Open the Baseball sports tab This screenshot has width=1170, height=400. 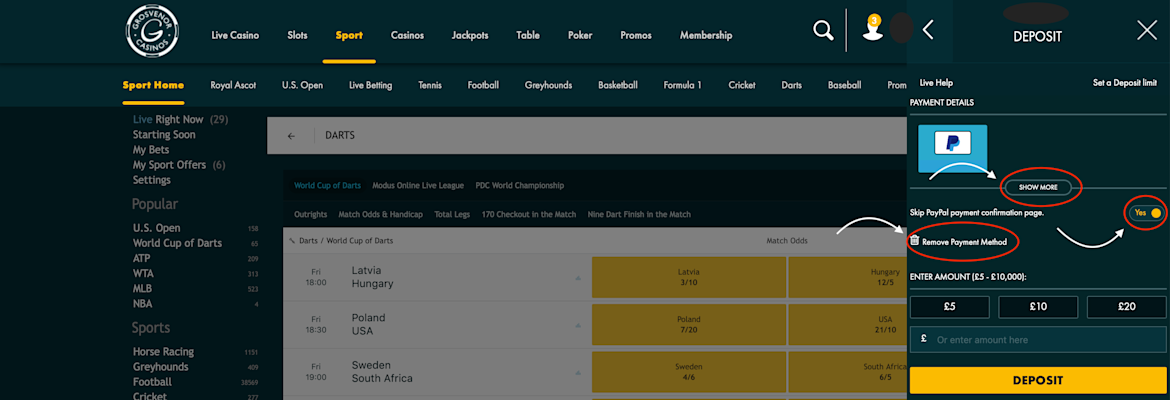[x=844, y=85]
